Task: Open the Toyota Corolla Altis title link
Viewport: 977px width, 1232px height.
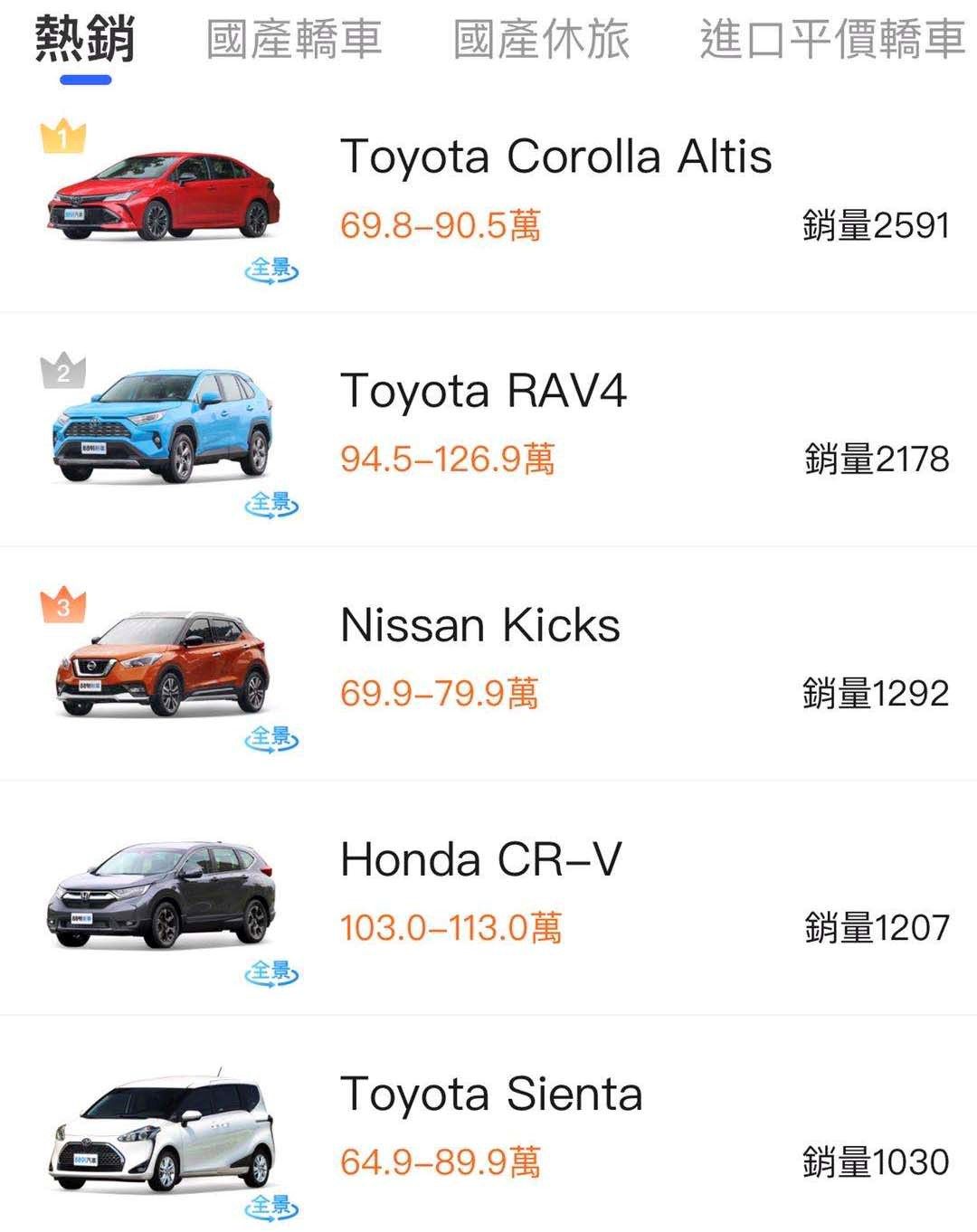Action: click(555, 156)
